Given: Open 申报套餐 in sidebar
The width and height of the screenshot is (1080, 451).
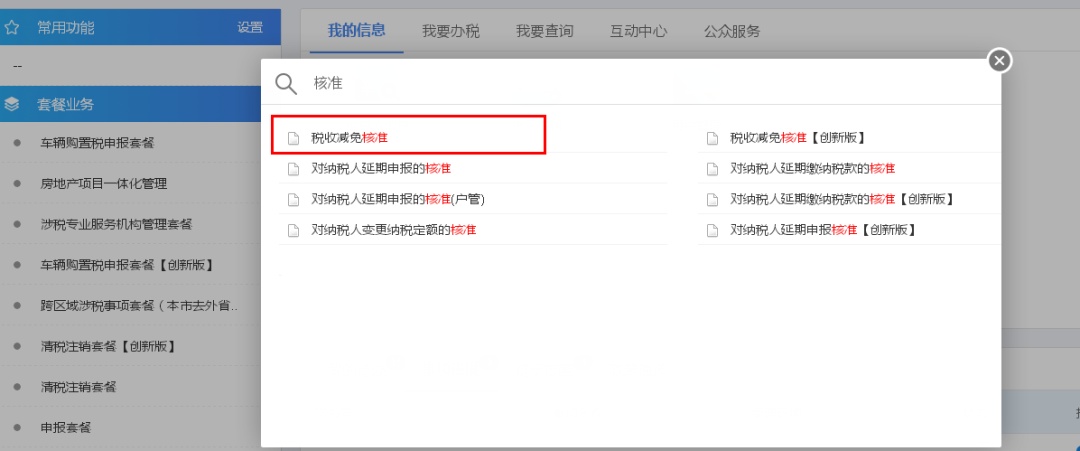Looking at the screenshot, I should [66, 428].
